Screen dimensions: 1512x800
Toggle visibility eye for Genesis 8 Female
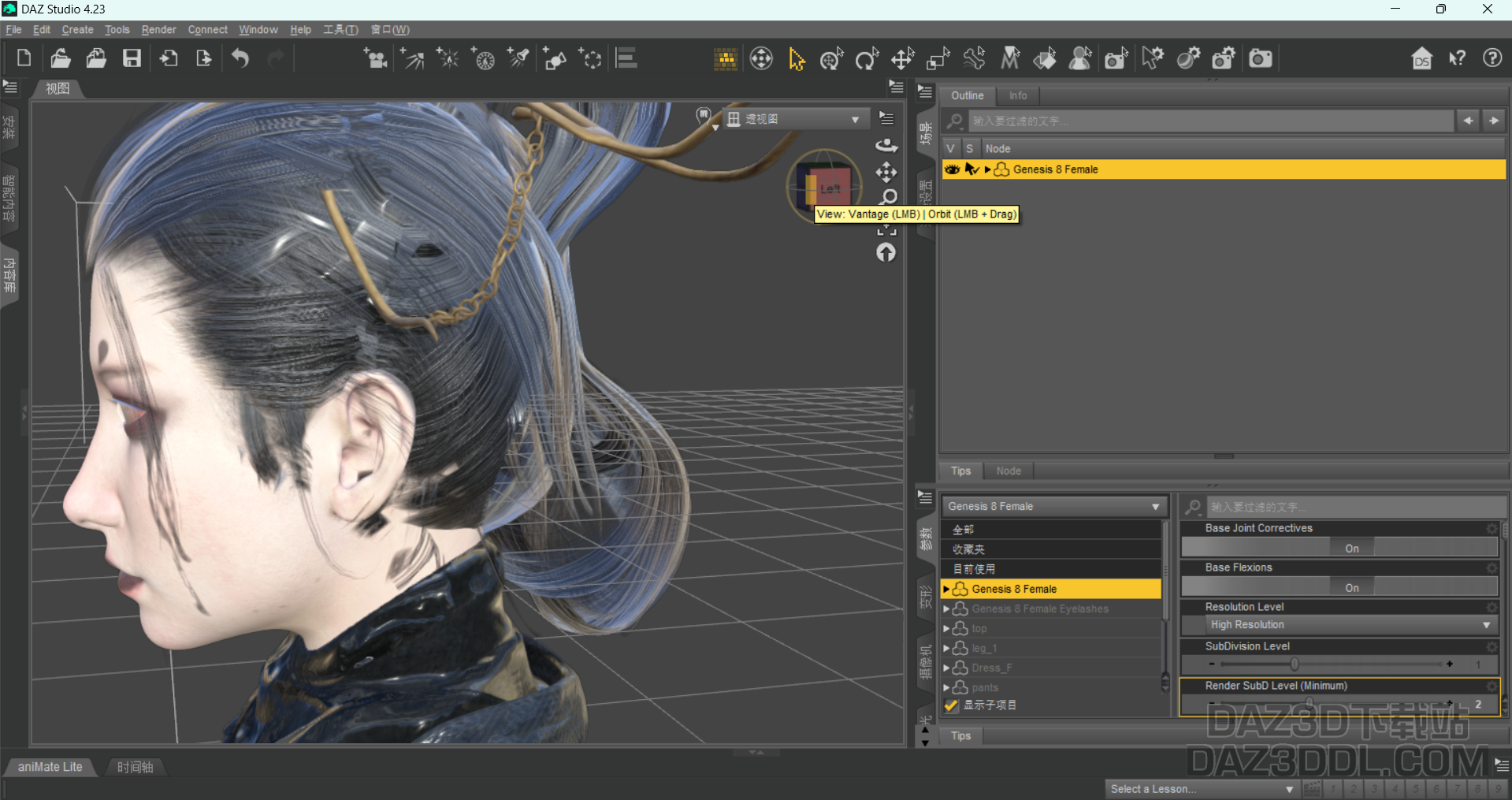pos(952,169)
